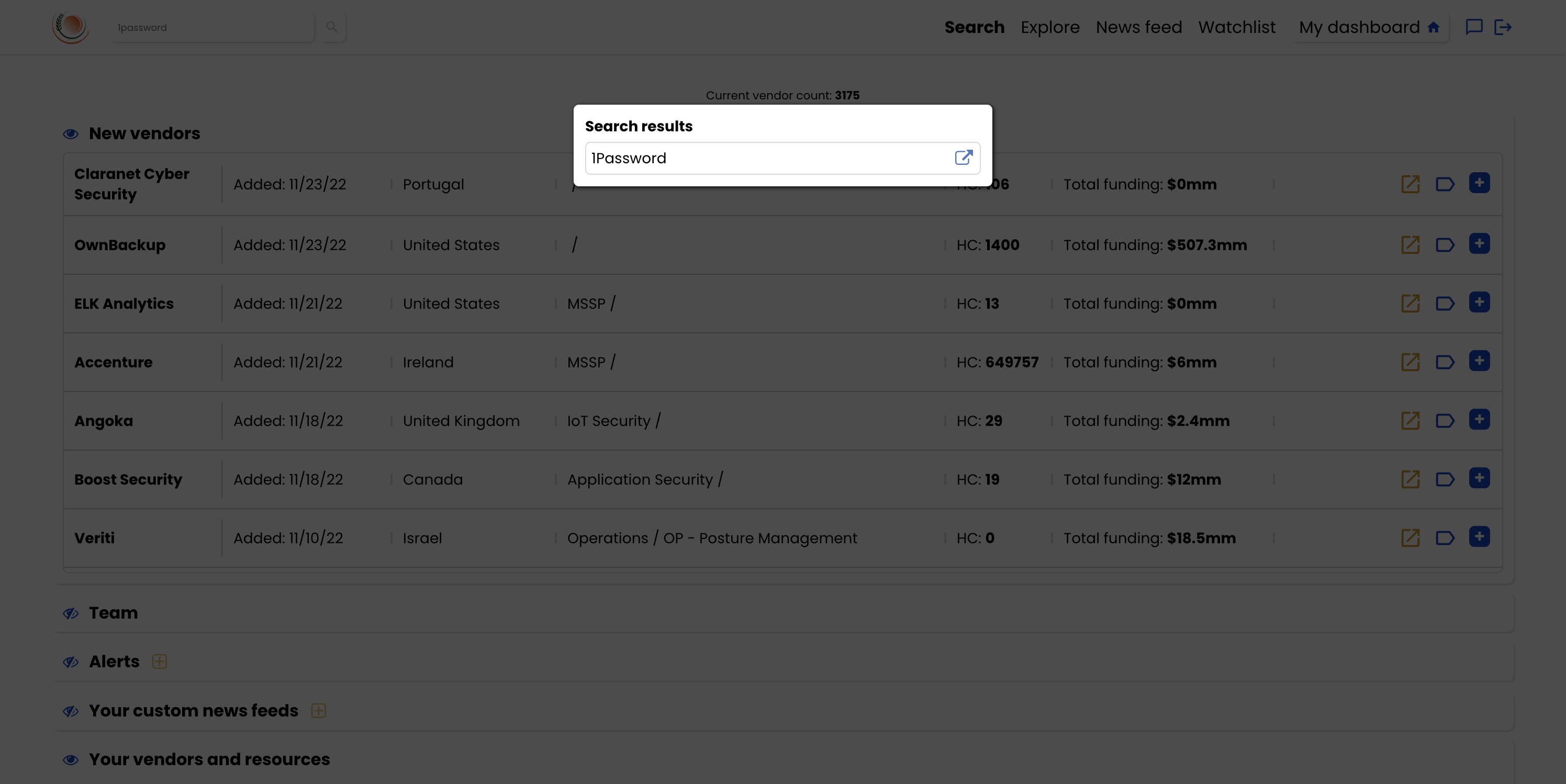The width and height of the screenshot is (1566, 784).
Task: Open Accenture external link icon
Action: 1410,362
